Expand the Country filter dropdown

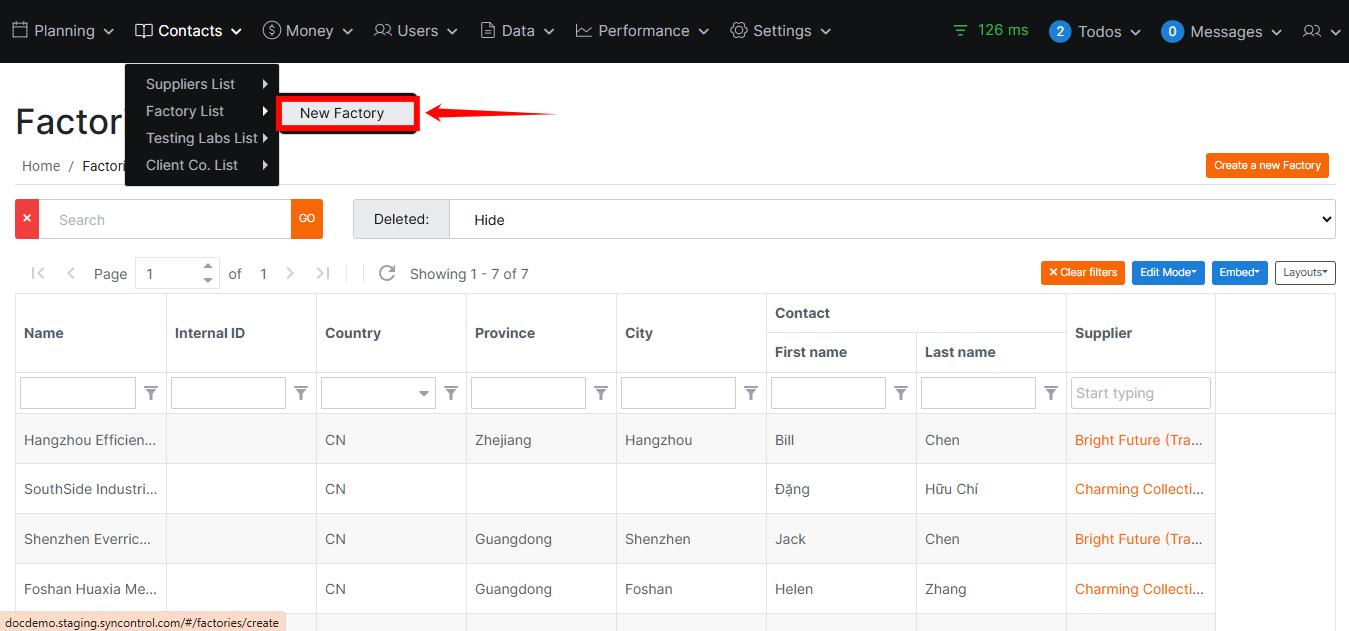coord(424,394)
